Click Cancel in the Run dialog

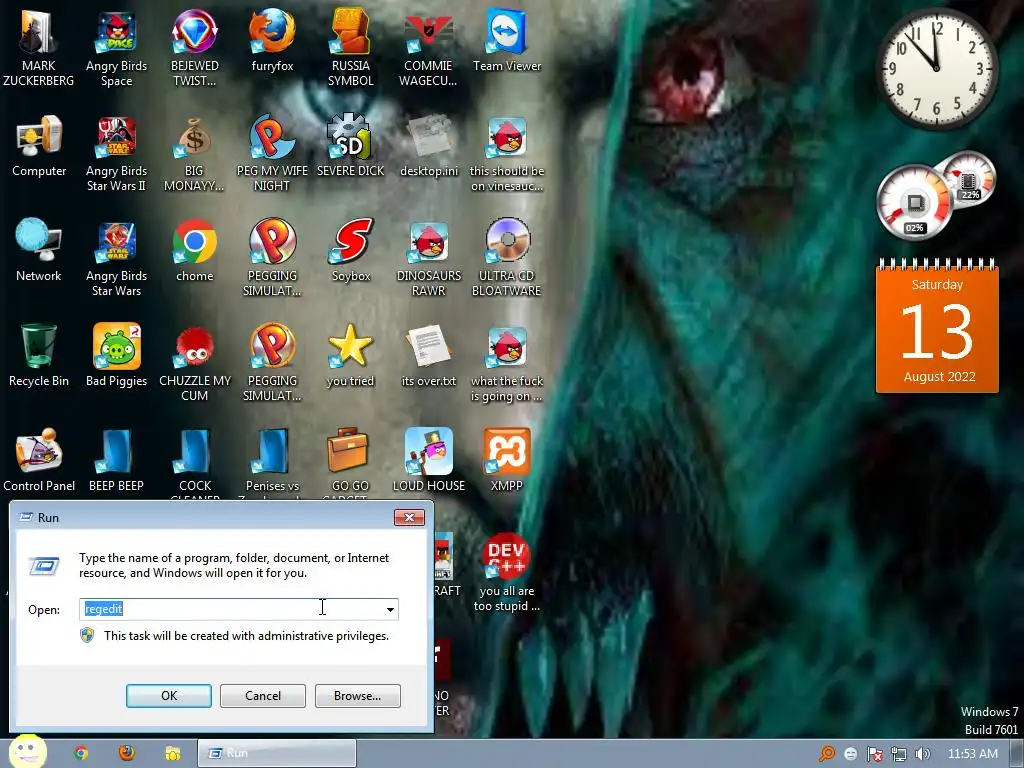(x=263, y=696)
